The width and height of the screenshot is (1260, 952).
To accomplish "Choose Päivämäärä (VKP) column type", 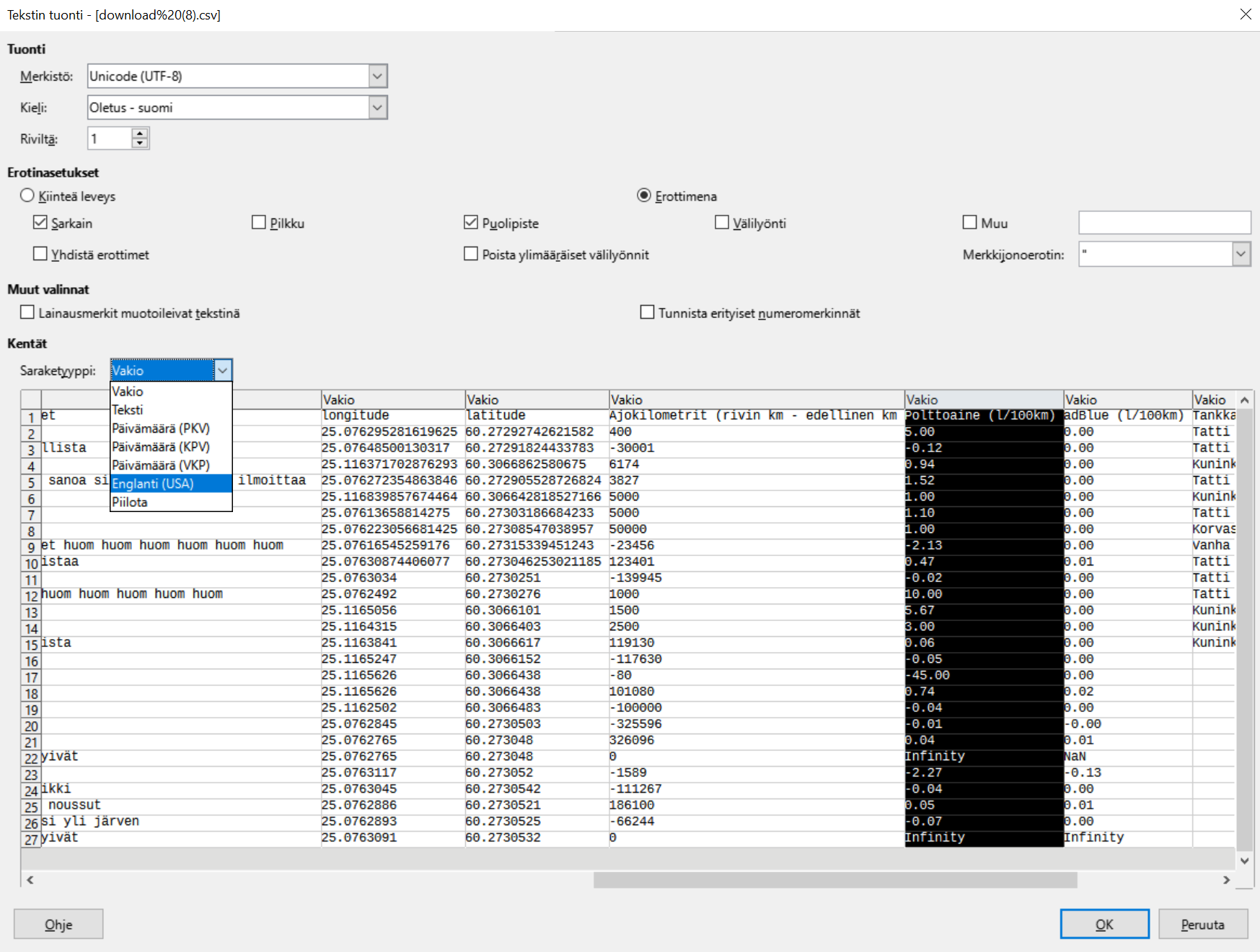I will (171, 465).
